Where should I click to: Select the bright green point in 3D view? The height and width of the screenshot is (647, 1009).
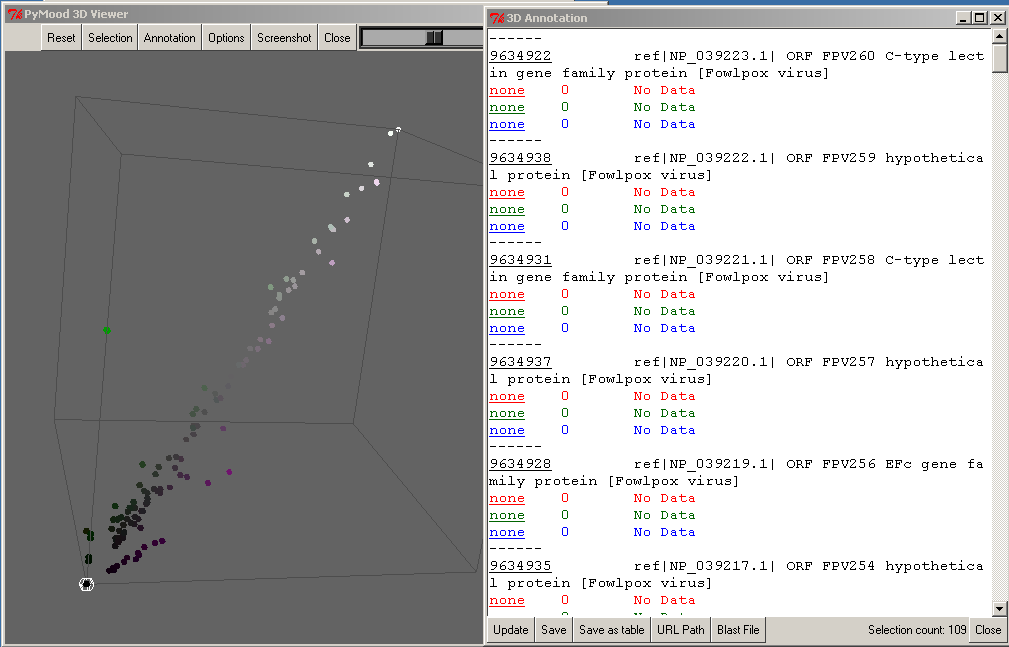pos(107,330)
